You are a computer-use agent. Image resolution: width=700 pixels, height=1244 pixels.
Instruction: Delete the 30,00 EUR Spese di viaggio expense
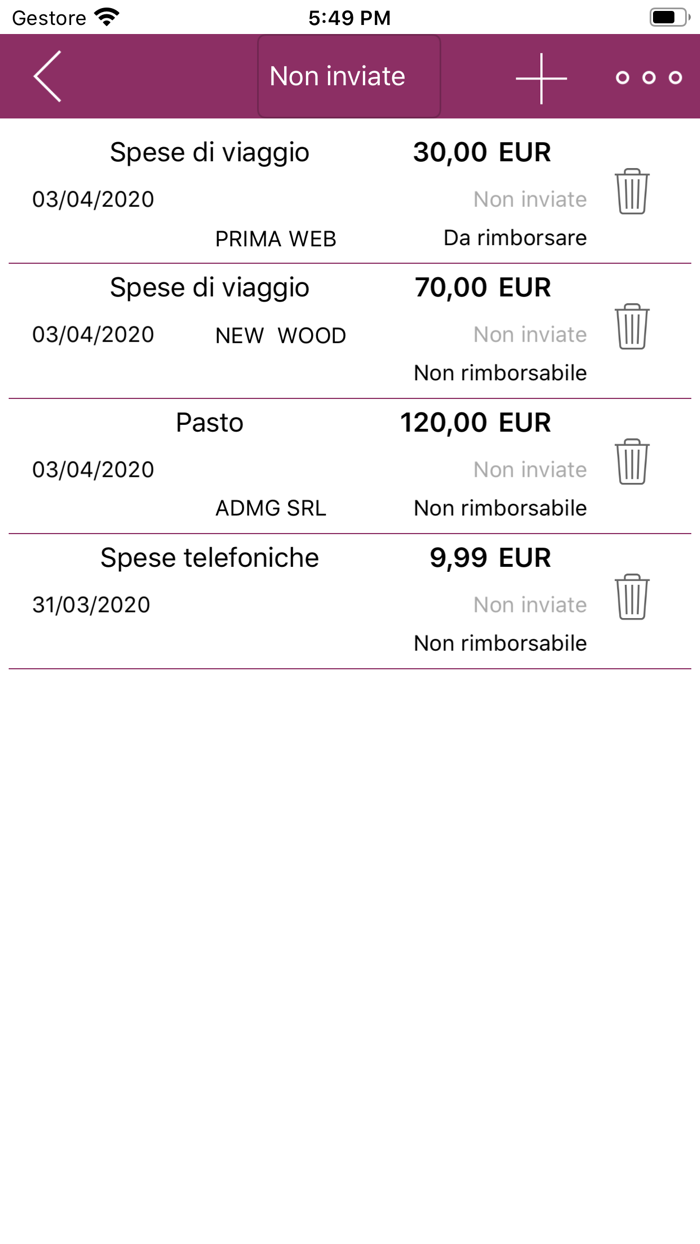click(x=631, y=190)
